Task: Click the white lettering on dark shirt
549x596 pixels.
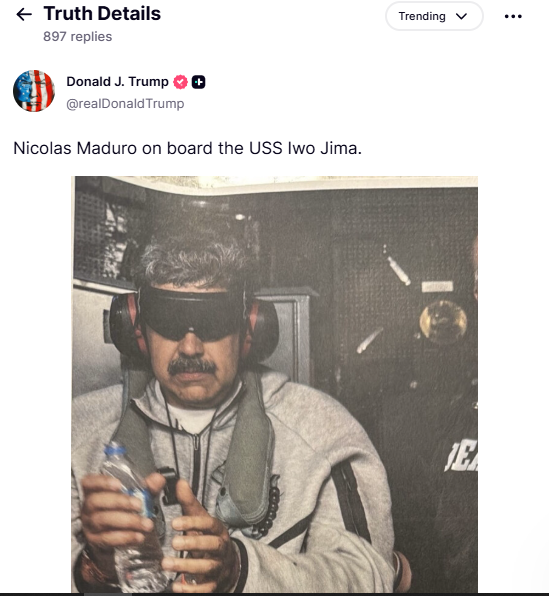Action: (x=461, y=457)
